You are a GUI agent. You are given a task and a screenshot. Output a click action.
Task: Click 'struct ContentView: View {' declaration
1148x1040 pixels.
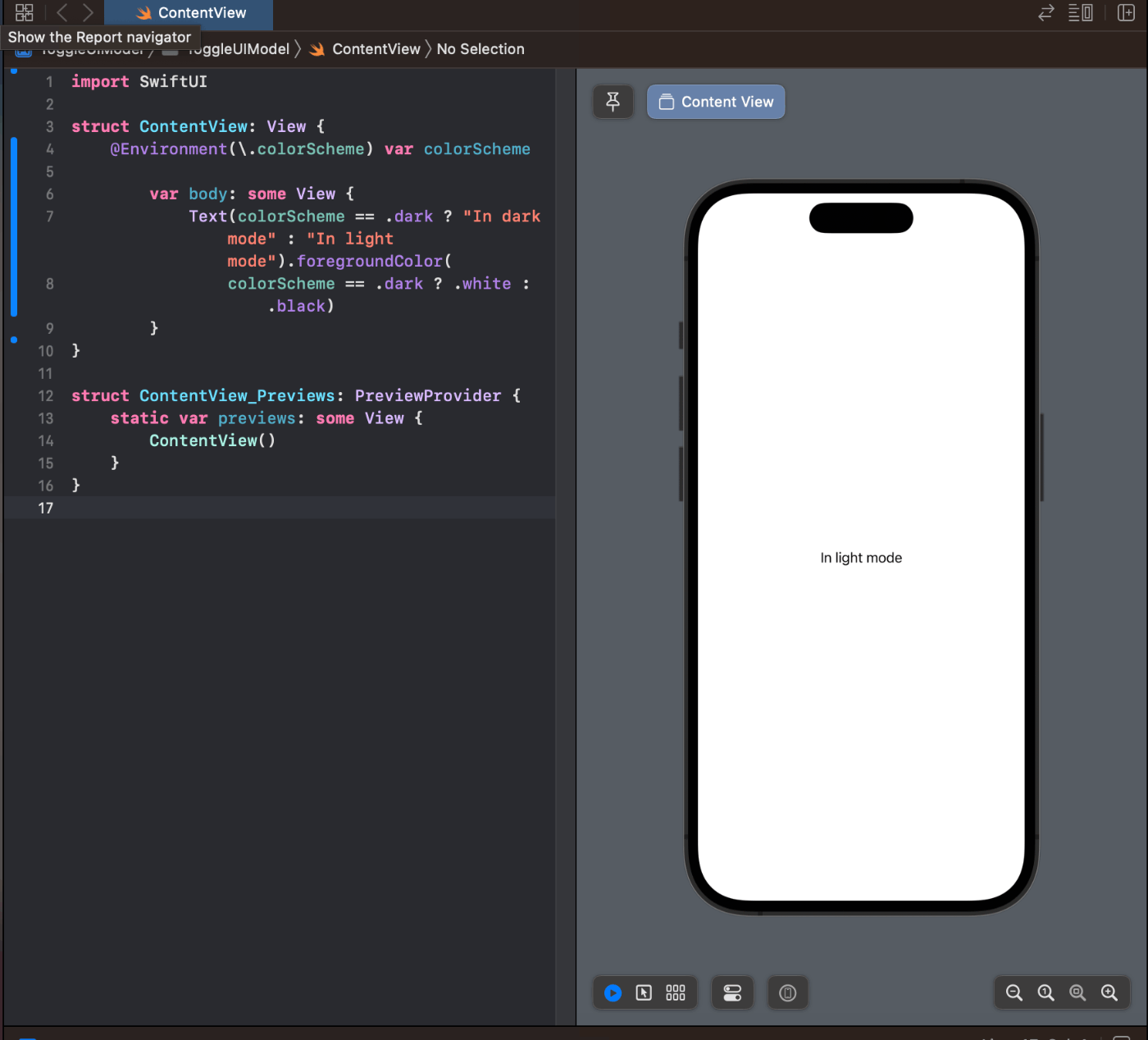tap(198, 126)
